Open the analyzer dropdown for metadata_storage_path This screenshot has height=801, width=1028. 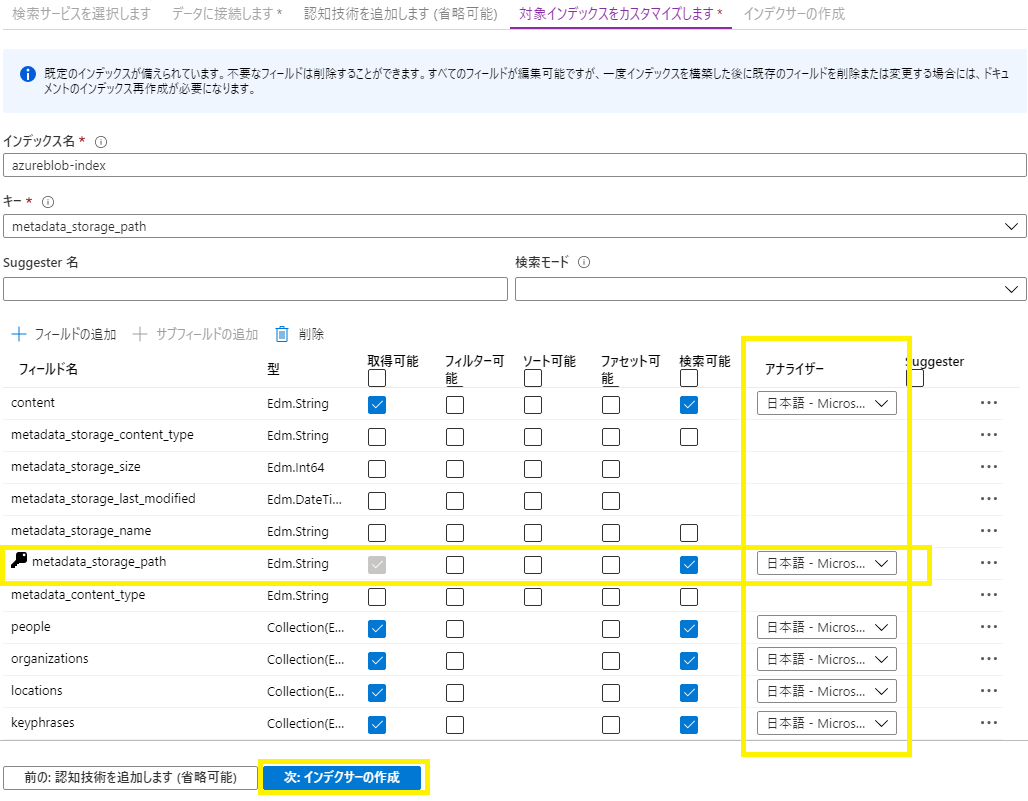pos(827,563)
